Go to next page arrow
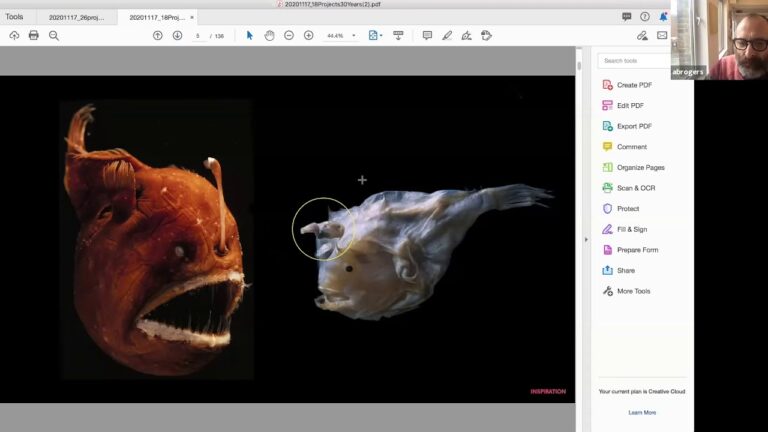 pos(177,35)
